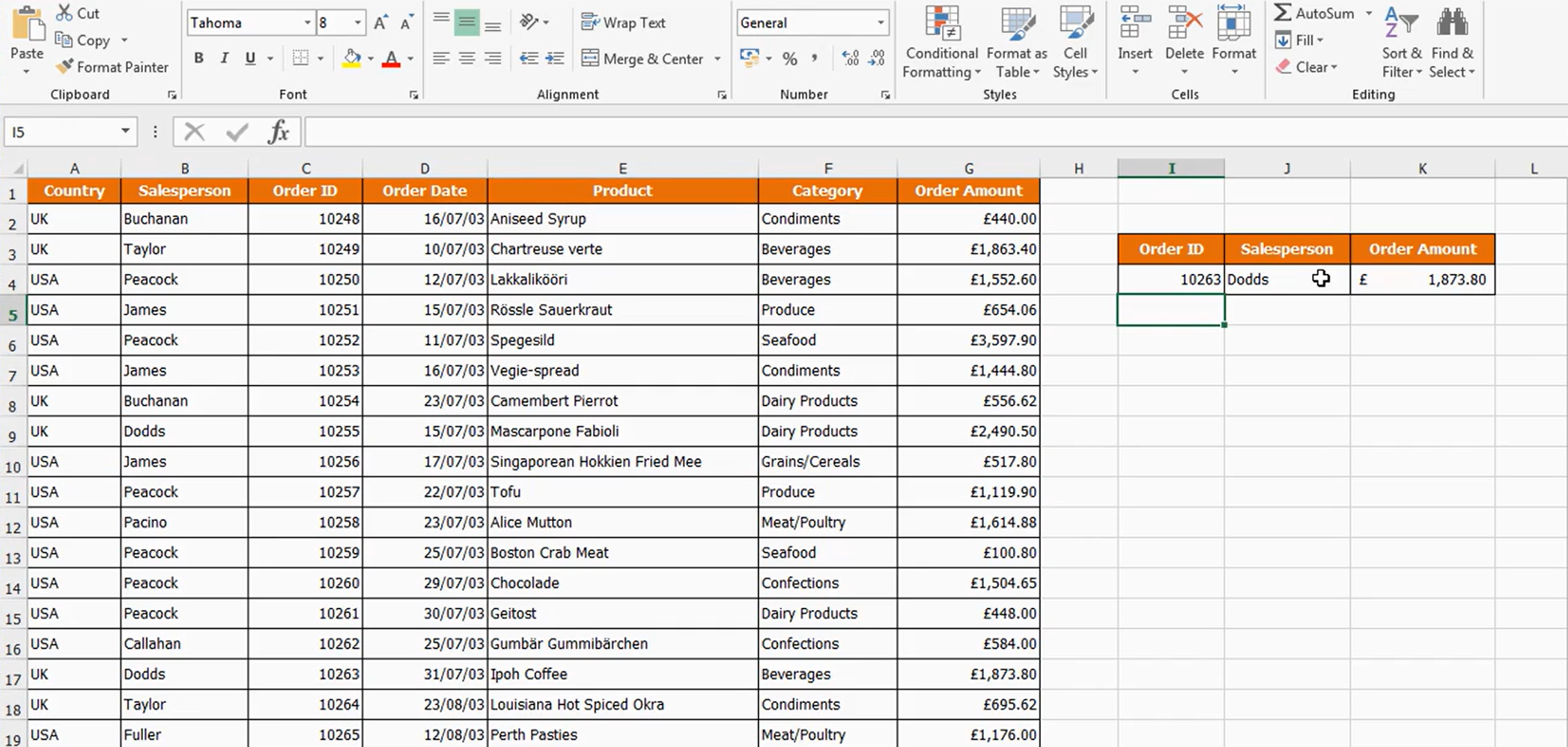Cancel the formula bar entry

point(194,132)
